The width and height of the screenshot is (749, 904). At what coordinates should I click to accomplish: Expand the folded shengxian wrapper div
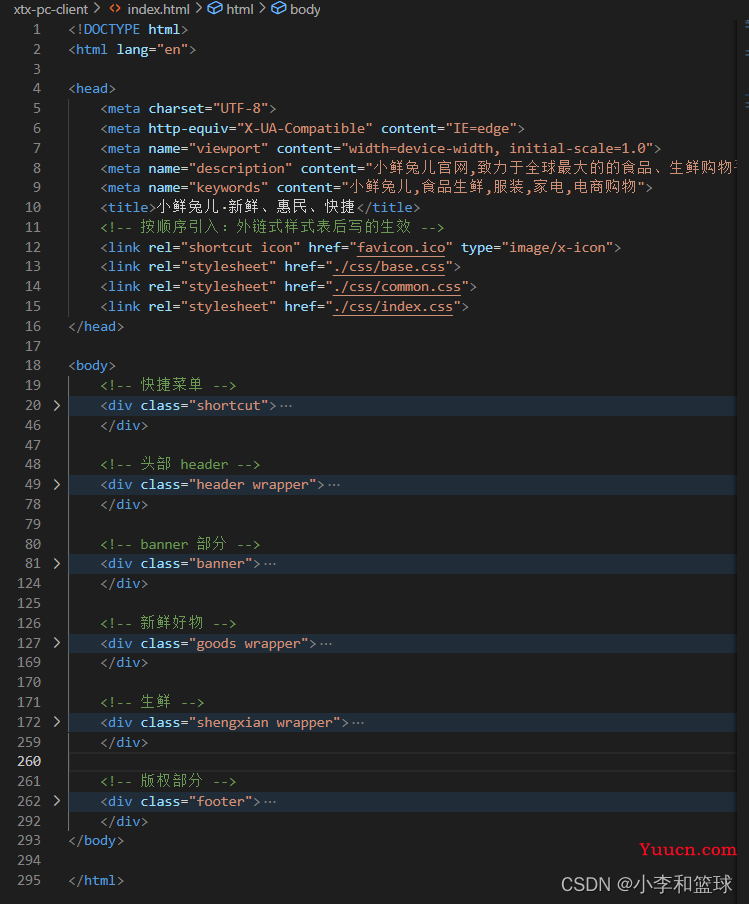57,722
